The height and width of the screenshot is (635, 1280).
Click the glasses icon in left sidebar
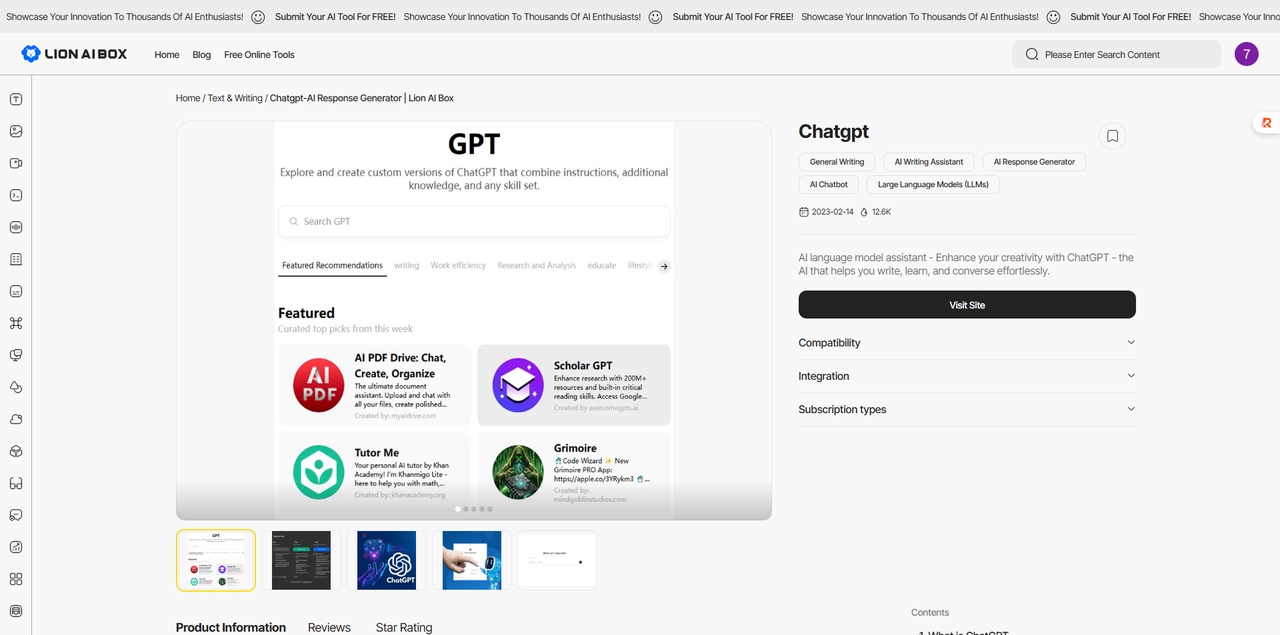16,483
